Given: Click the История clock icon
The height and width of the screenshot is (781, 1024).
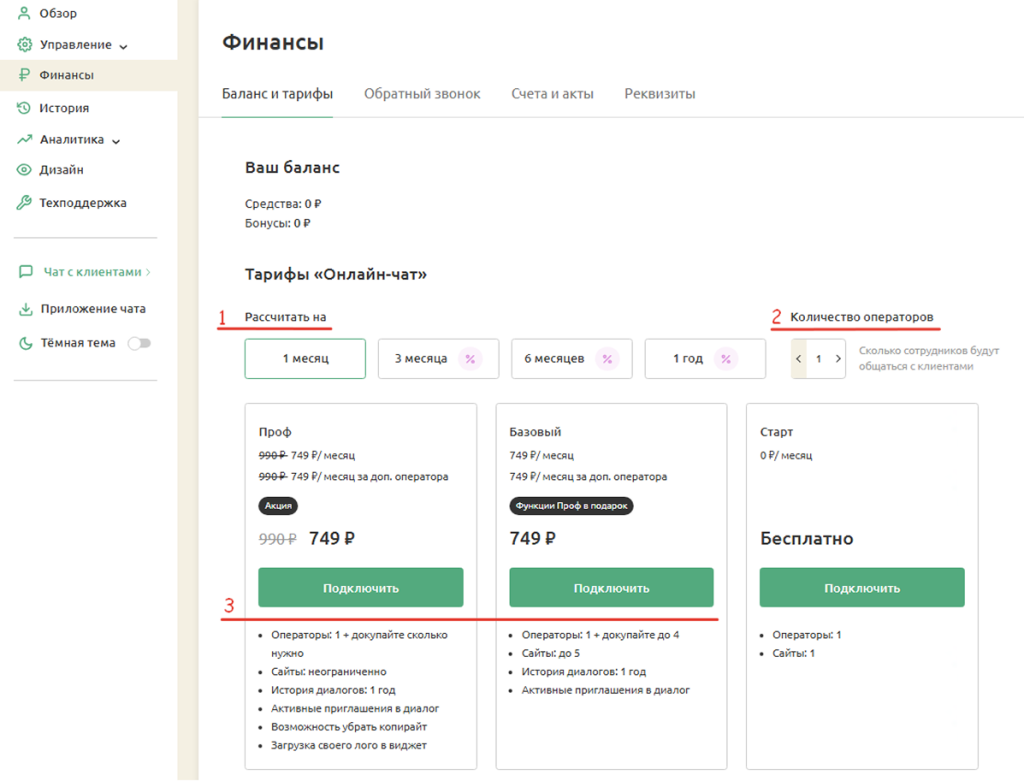Looking at the screenshot, I should 24,108.
